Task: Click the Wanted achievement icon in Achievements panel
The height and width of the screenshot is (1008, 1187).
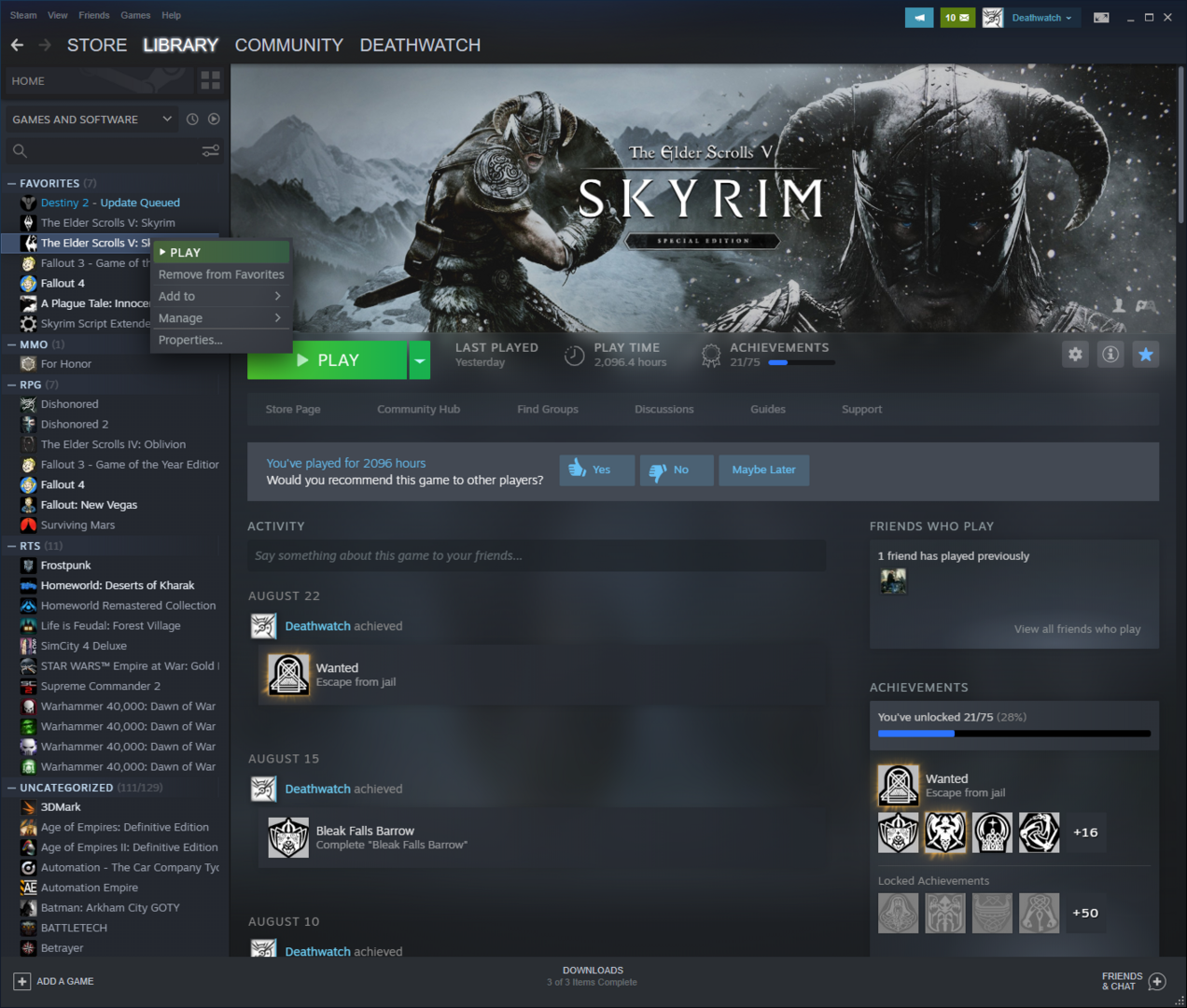Action: (899, 785)
